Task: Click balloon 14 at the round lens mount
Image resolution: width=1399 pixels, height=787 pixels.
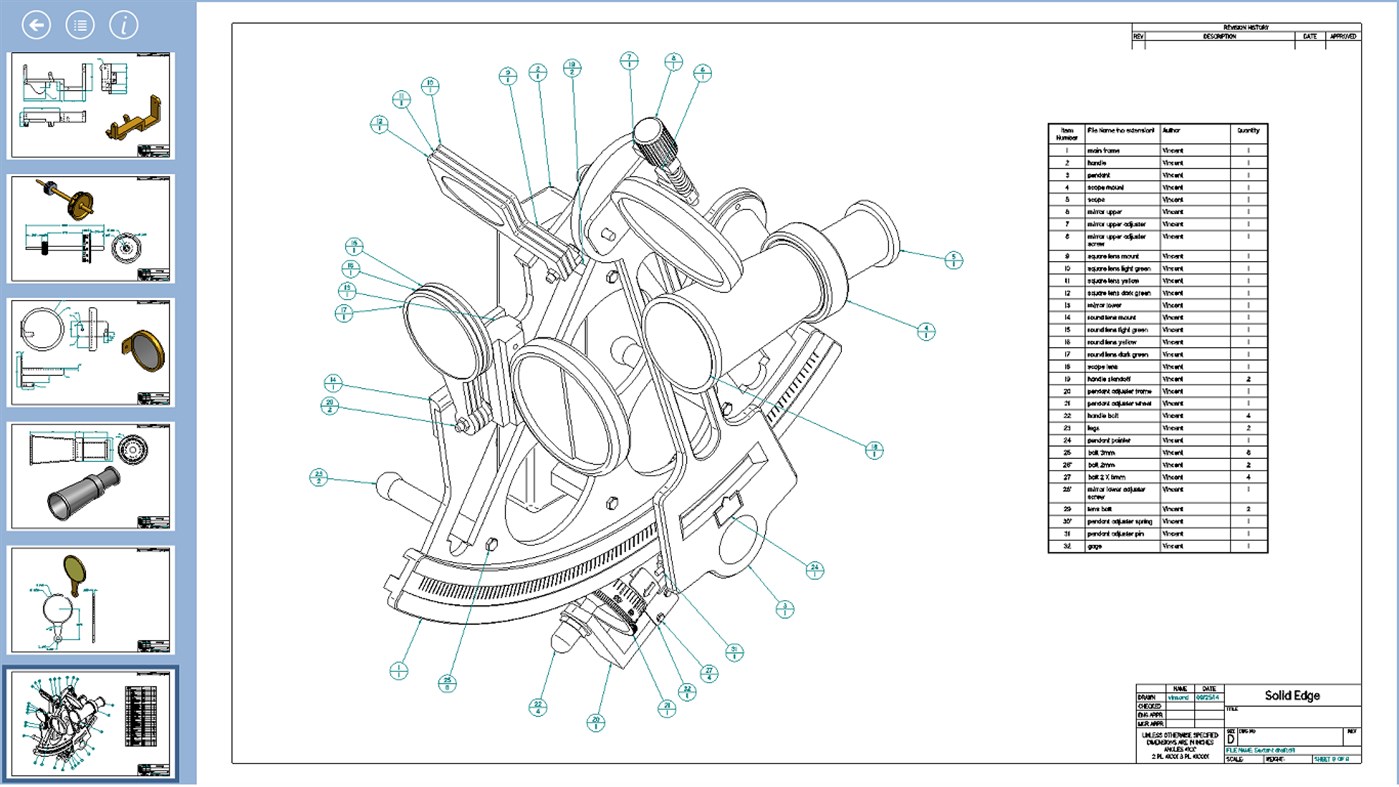Action: (x=332, y=383)
